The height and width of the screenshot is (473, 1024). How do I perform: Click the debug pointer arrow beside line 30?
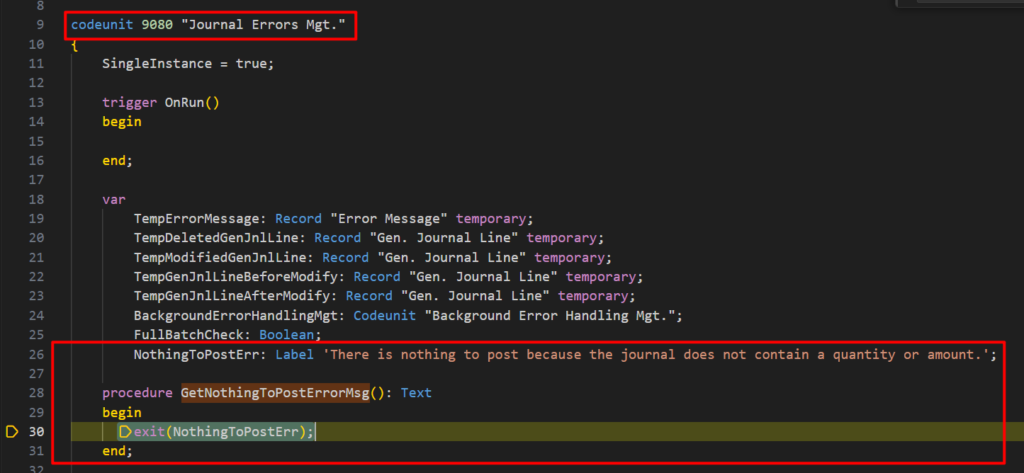[12, 432]
